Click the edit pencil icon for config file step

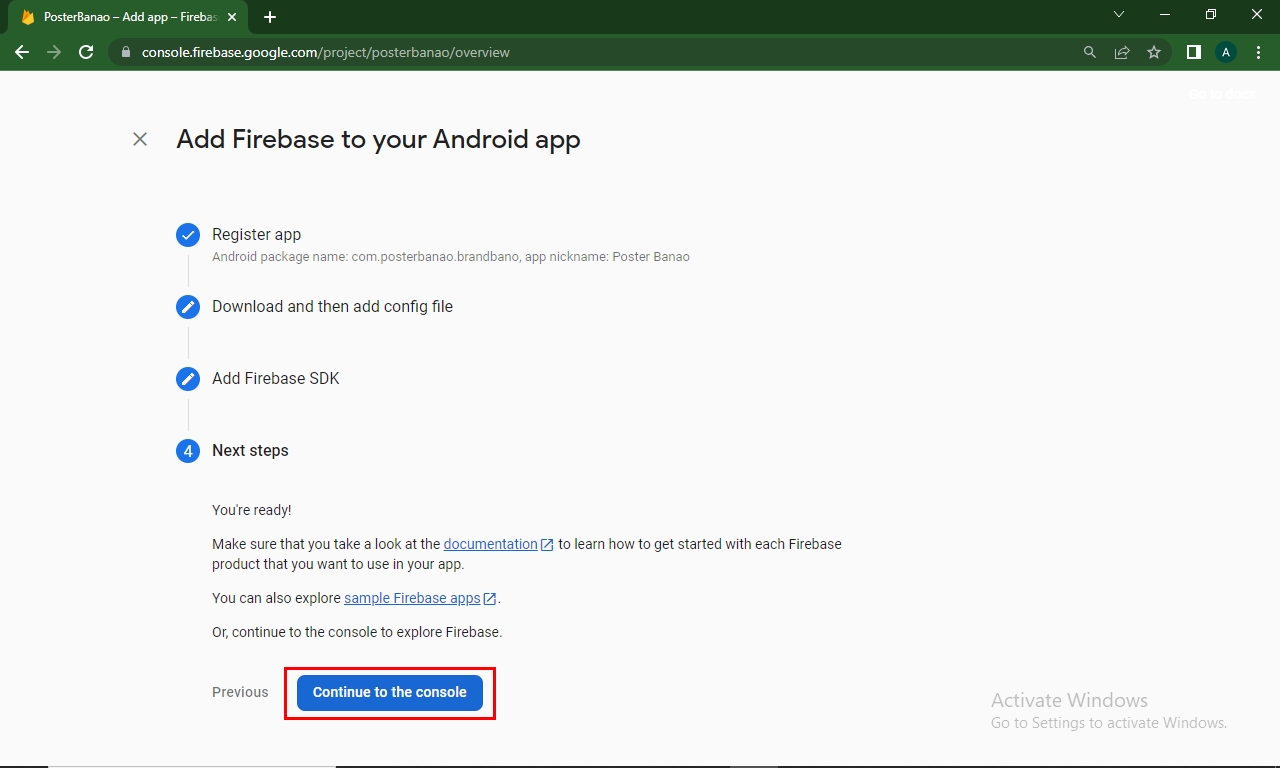pos(188,307)
